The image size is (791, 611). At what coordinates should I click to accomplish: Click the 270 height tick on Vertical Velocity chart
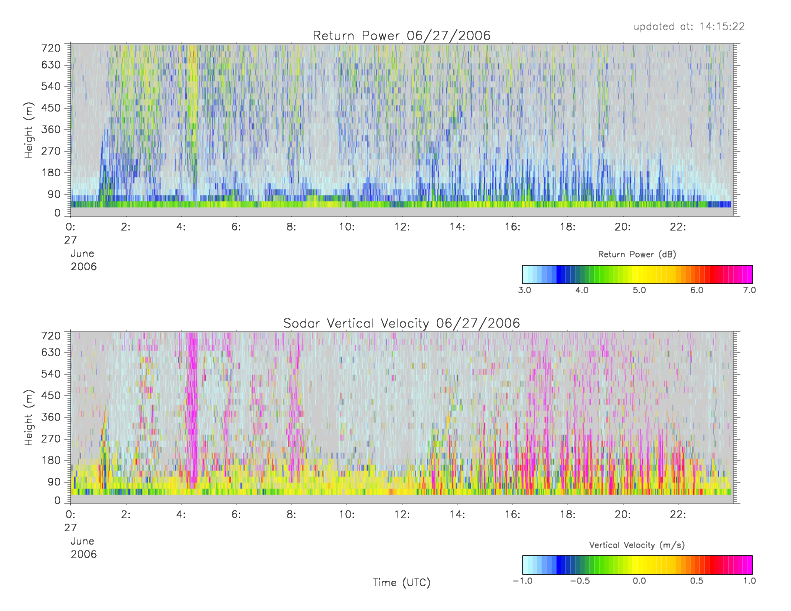pyautogui.click(x=51, y=439)
